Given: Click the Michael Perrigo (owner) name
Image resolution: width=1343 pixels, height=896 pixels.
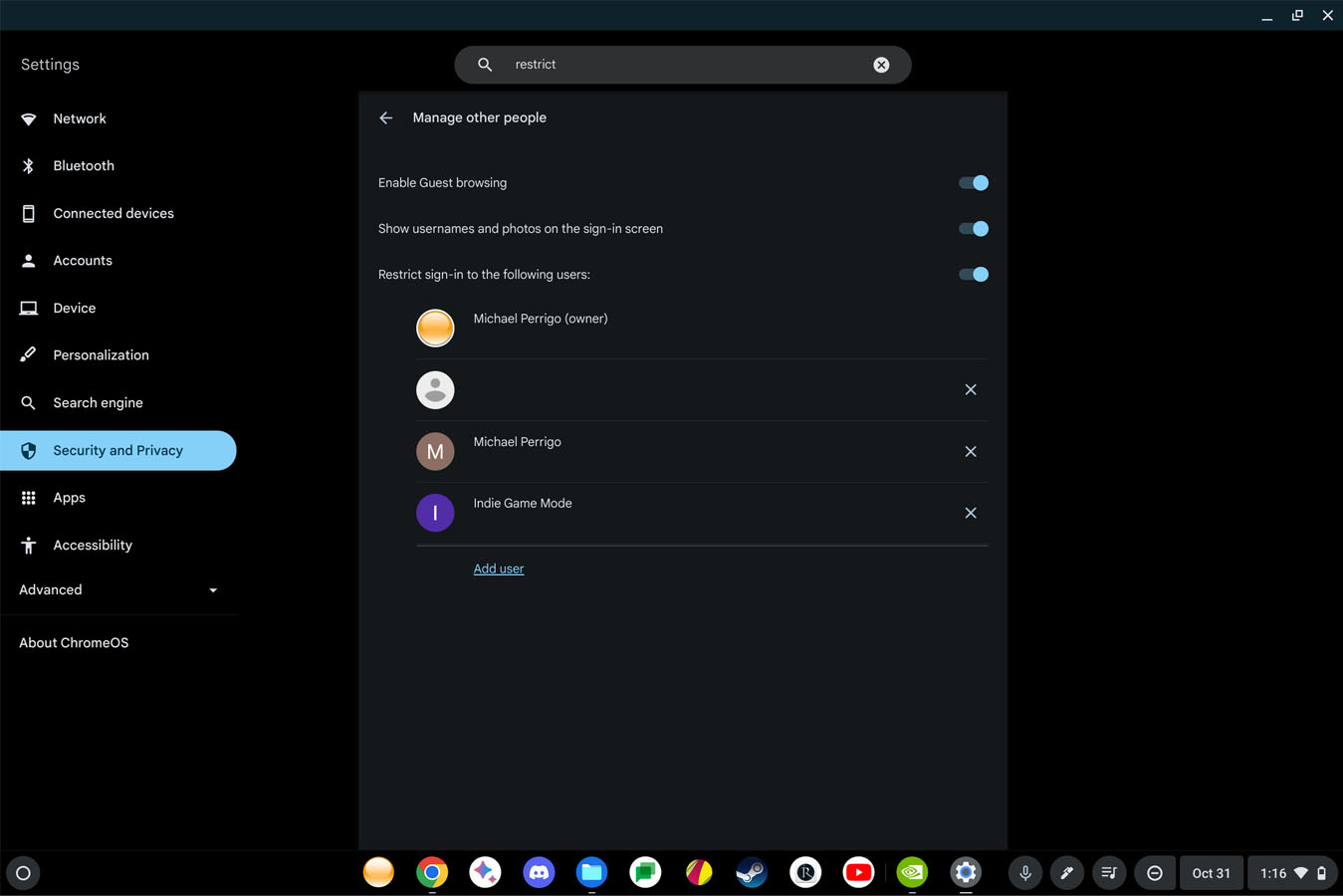Looking at the screenshot, I should point(541,319).
